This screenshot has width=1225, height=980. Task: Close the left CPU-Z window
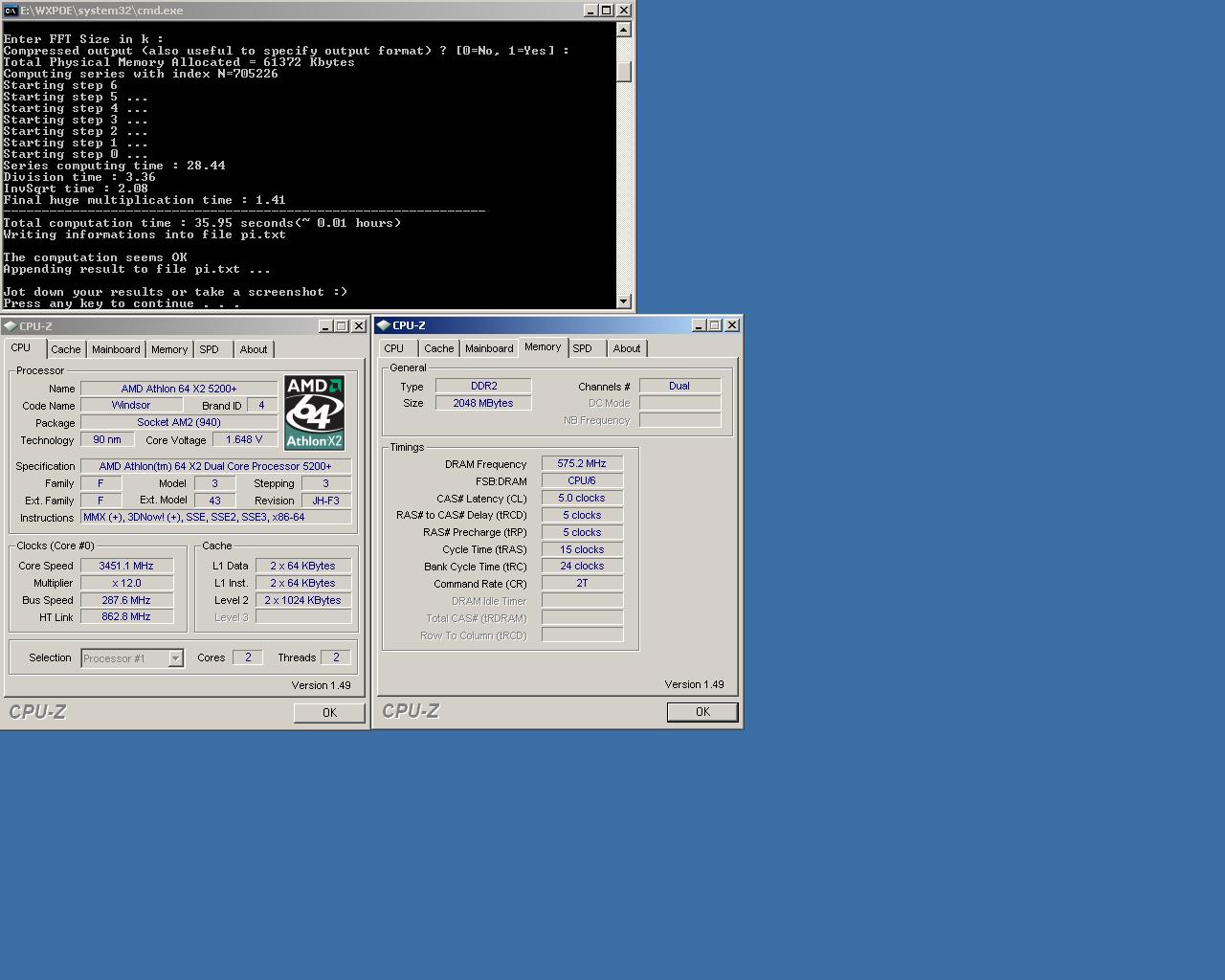coord(359,326)
